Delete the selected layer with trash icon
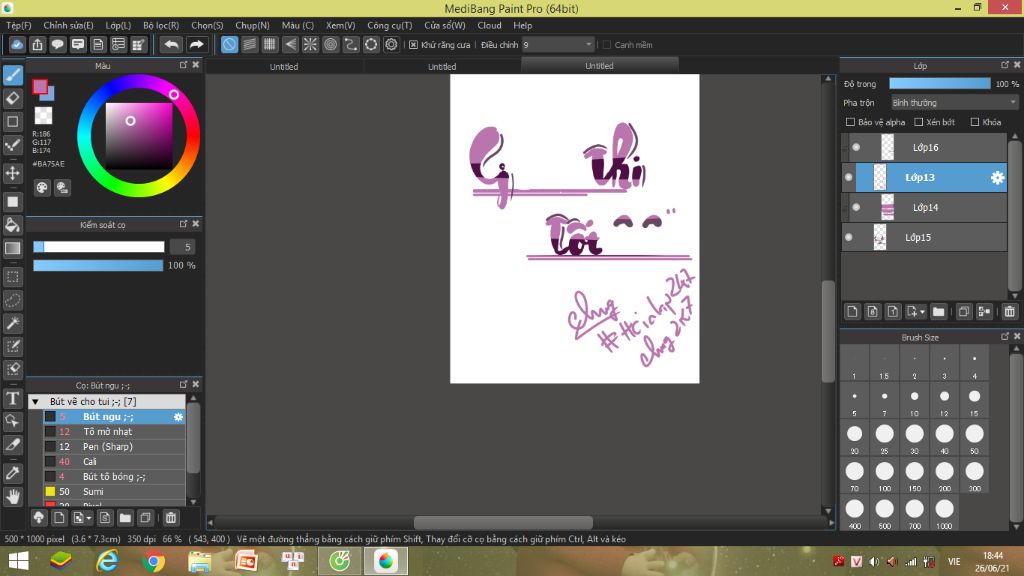The width and height of the screenshot is (1024, 576). coord(1010,312)
